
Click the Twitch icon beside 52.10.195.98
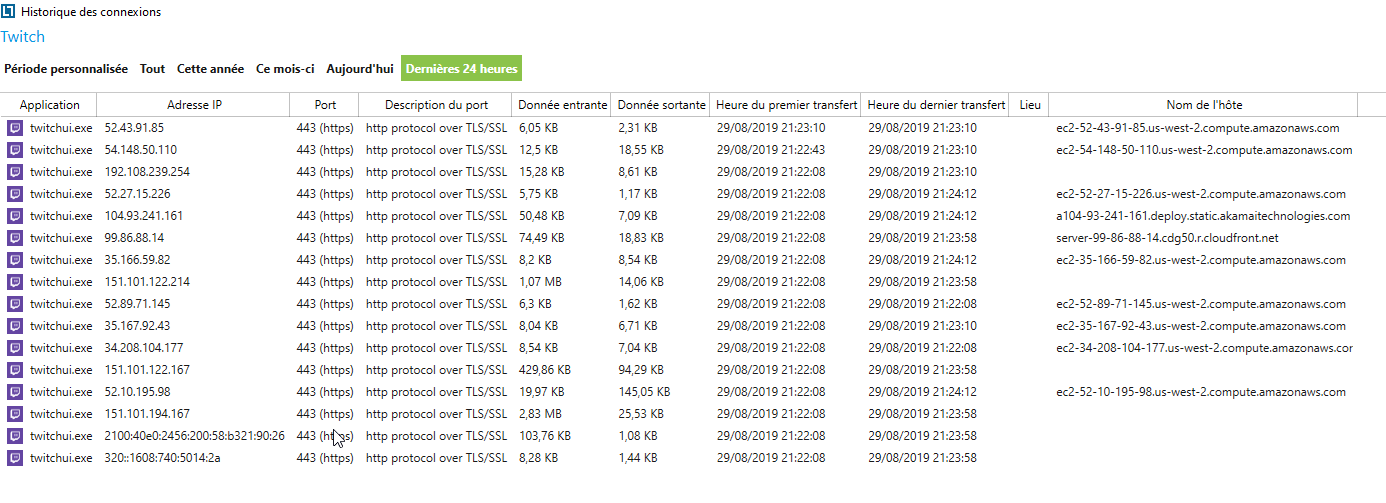(x=14, y=392)
